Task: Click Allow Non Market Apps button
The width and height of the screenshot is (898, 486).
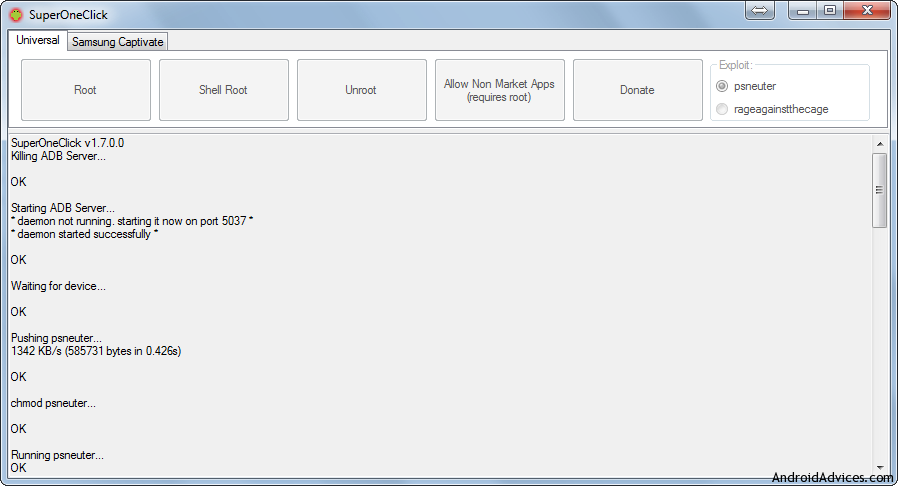Action: click(x=500, y=90)
